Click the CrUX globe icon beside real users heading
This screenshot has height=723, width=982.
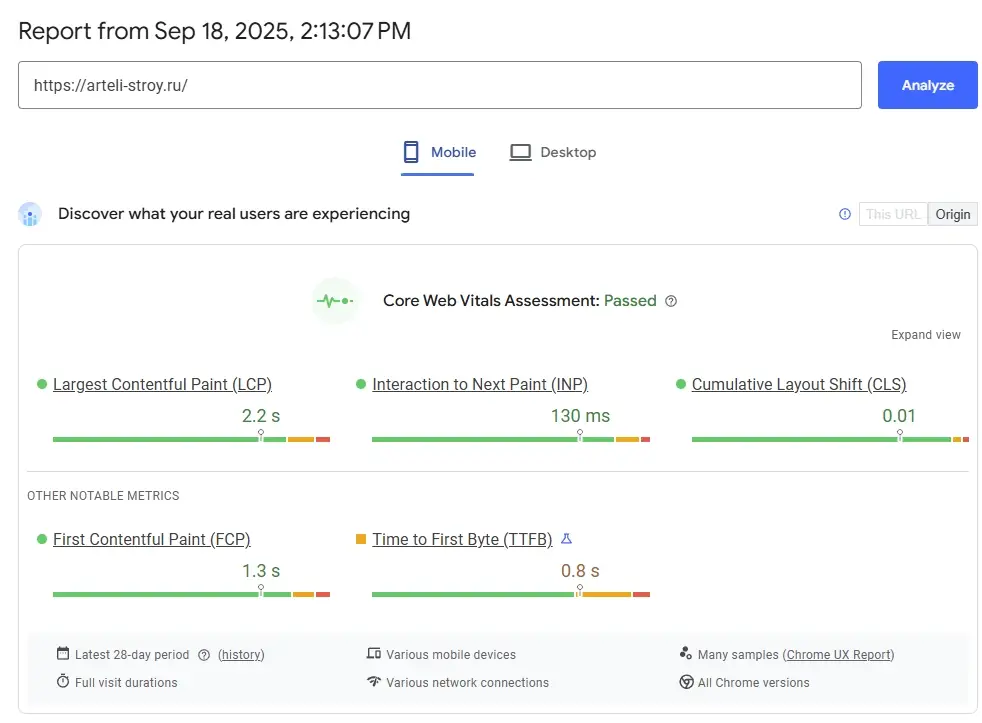pos(30,213)
